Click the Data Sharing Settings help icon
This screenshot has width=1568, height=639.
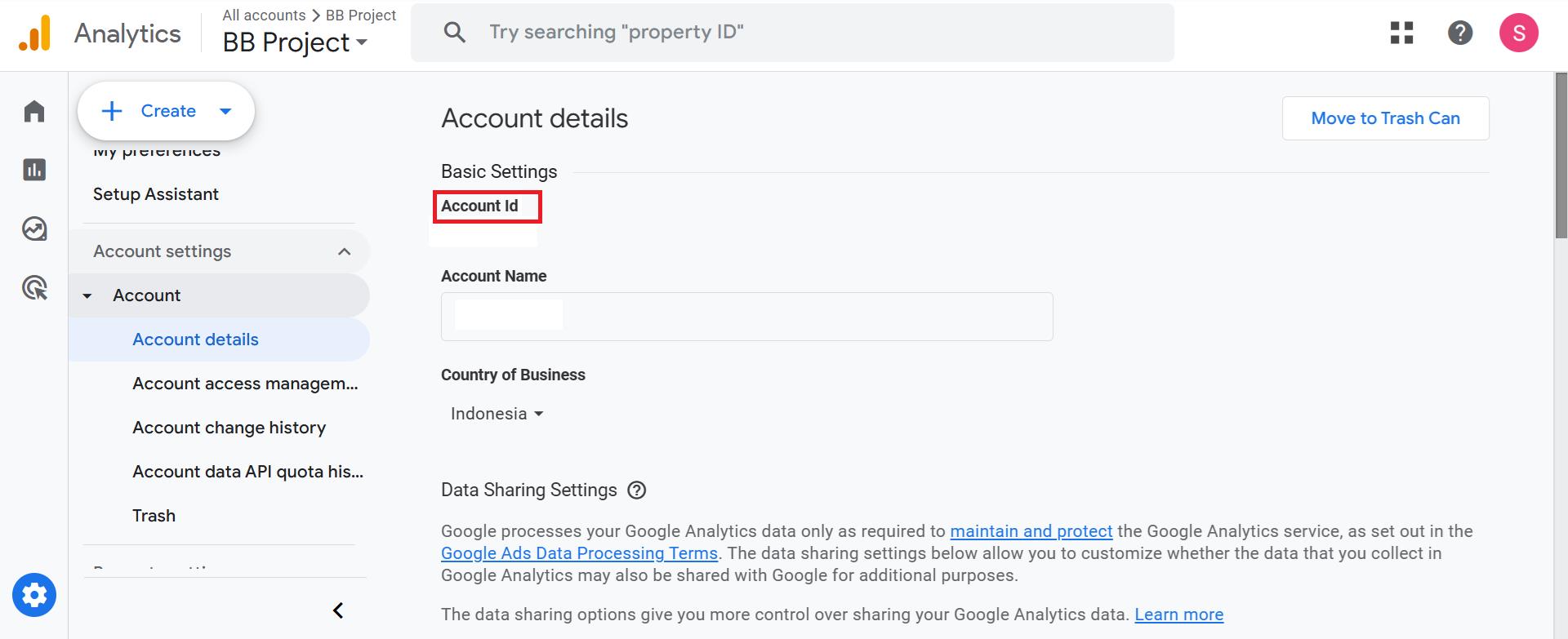coord(637,490)
